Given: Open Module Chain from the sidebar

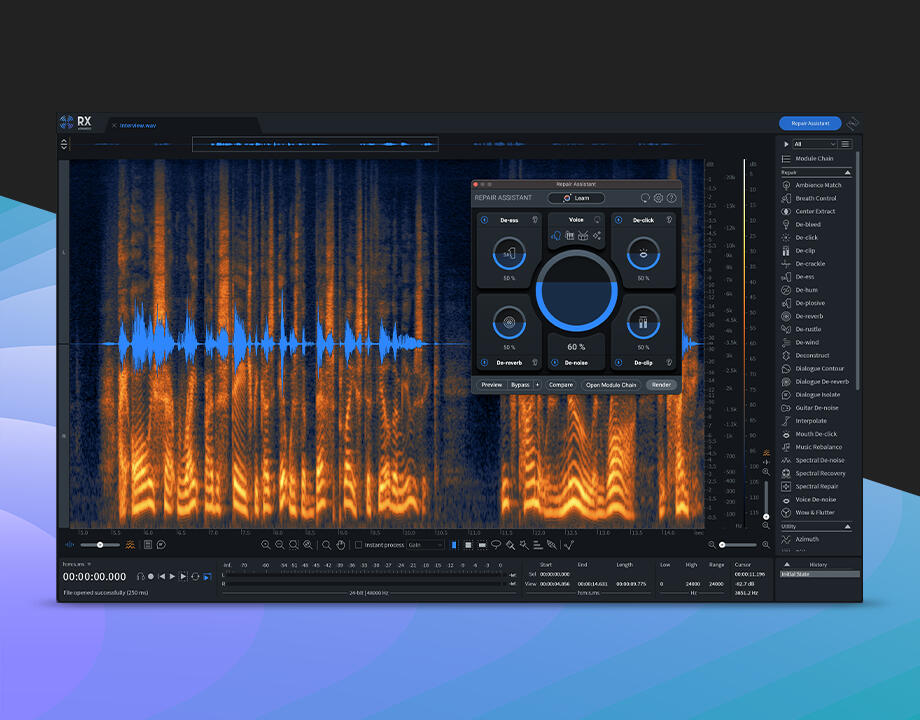Looking at the screenshot, I should pyautogui.click(x=813, y=159).
